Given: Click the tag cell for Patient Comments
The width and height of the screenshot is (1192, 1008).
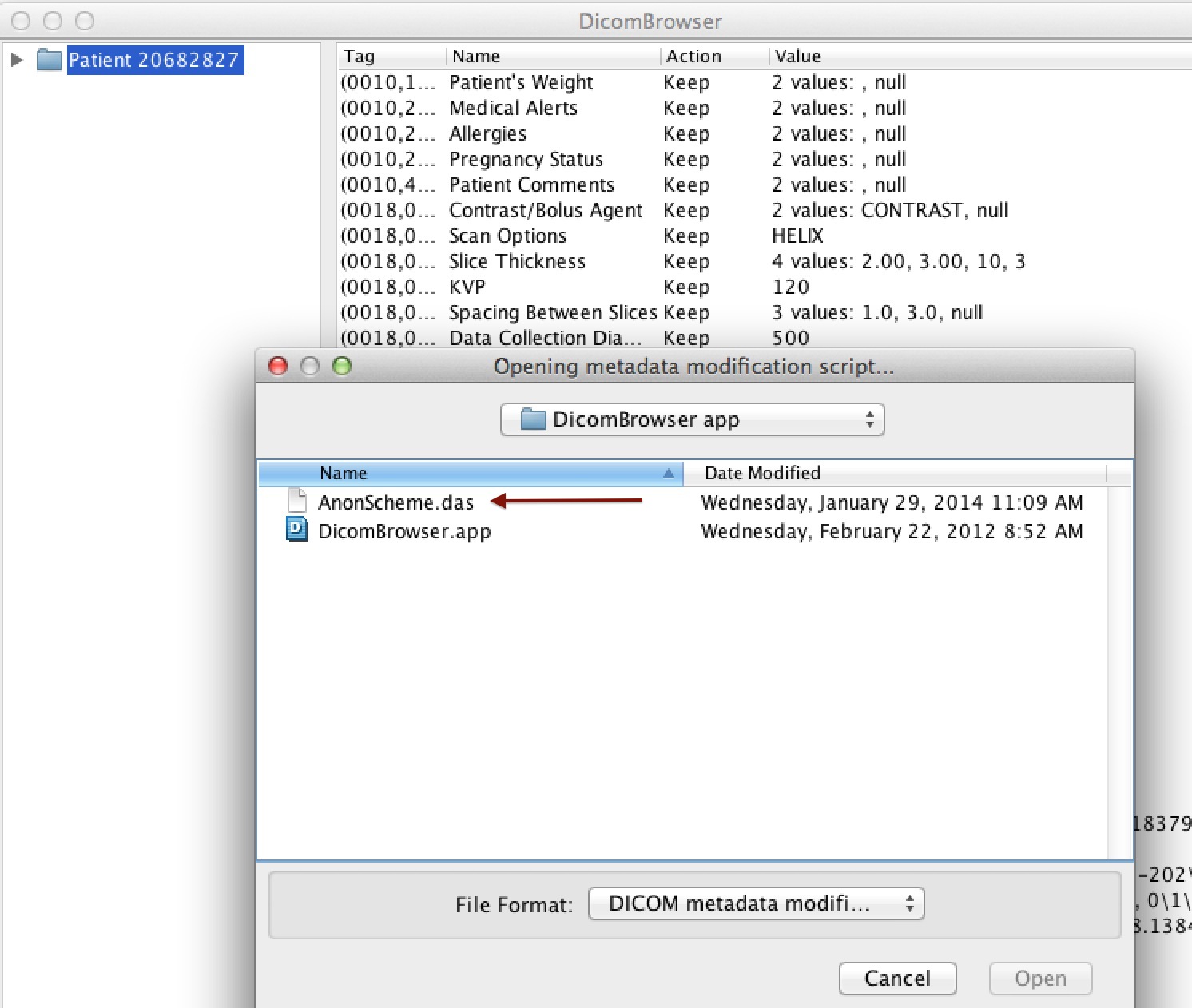Looking at the screenshot, I should pyautogui.click(x=388, y=185).
